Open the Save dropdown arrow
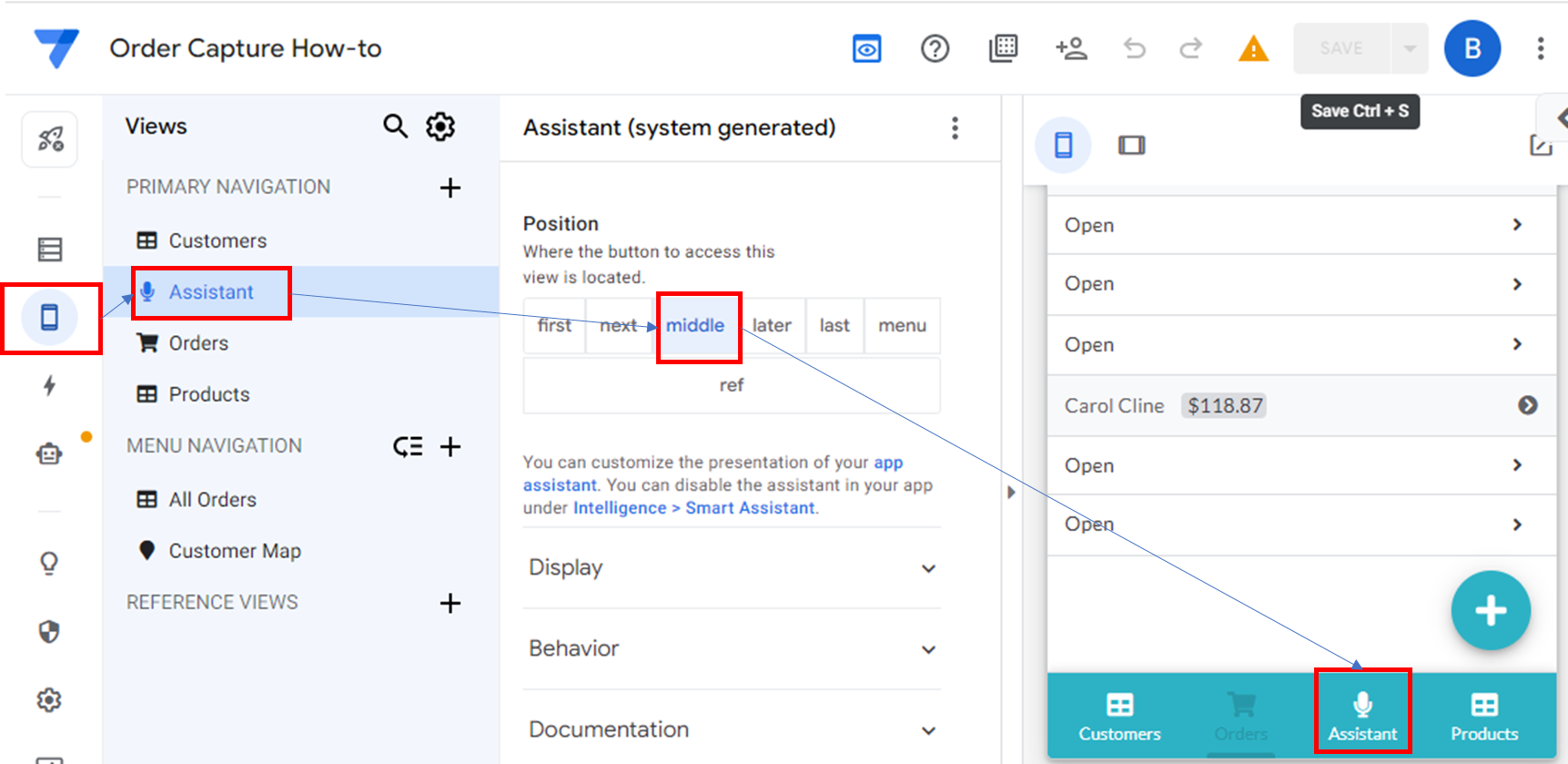Image resolution: width=1568 pixels, height=764 pixels. click(1410, 48)
